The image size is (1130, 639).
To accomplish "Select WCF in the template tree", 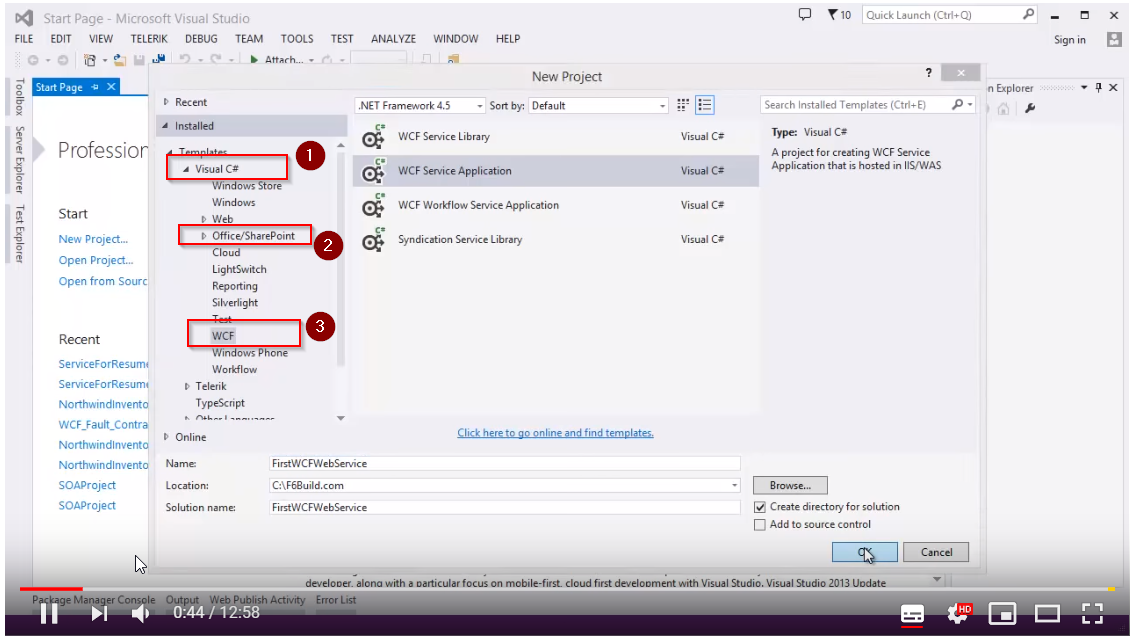I will (x=223, y=336).
